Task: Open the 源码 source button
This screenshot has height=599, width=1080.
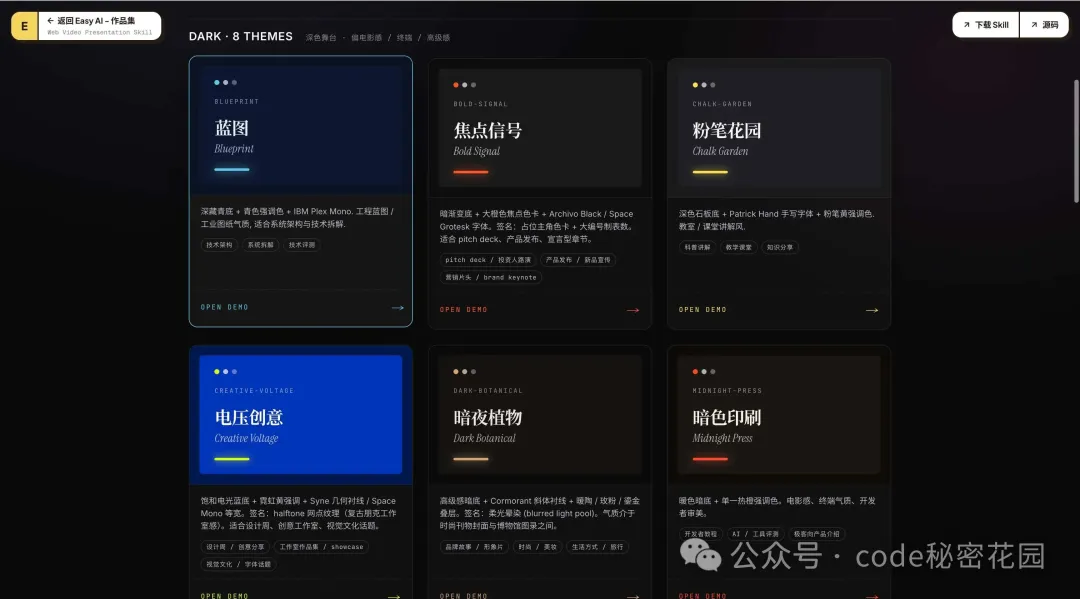Action: click(1044, 25)
